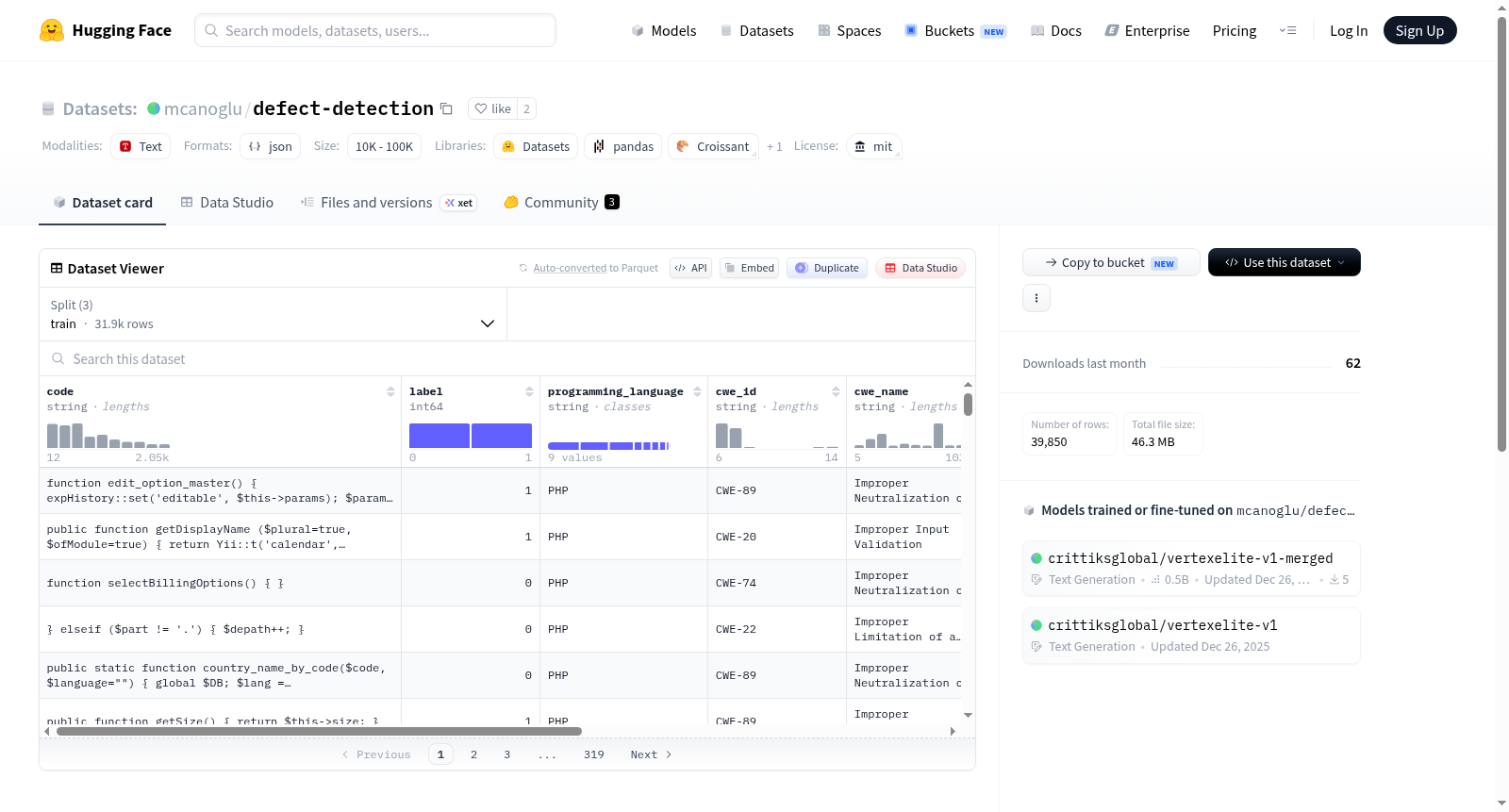The image size is (1509, 812).
Task: Select the Croissant library tag
Action: click(713, 146)
